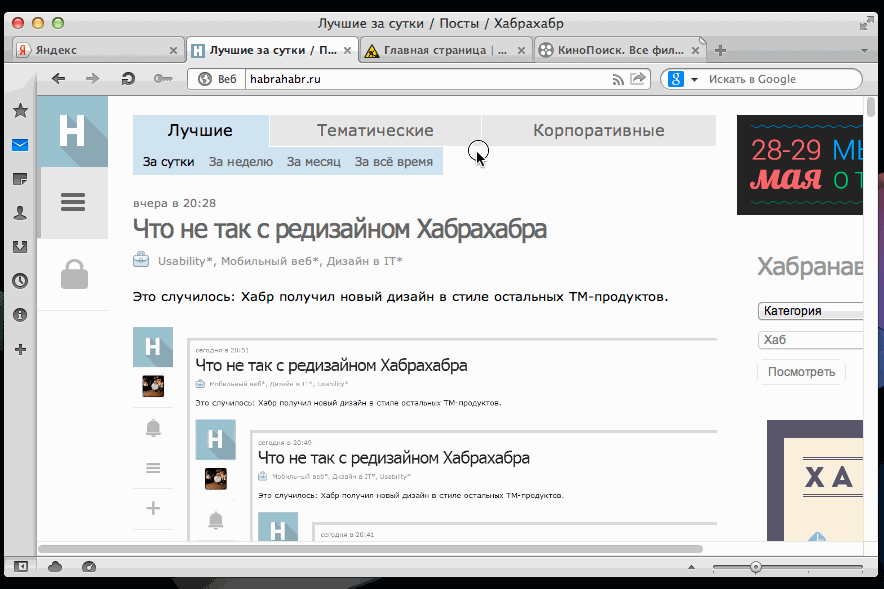The width and height of the screenshot is (884, 589).
Task: Expand the zoom arrow in status bar
Action: [x=691, y=567]
